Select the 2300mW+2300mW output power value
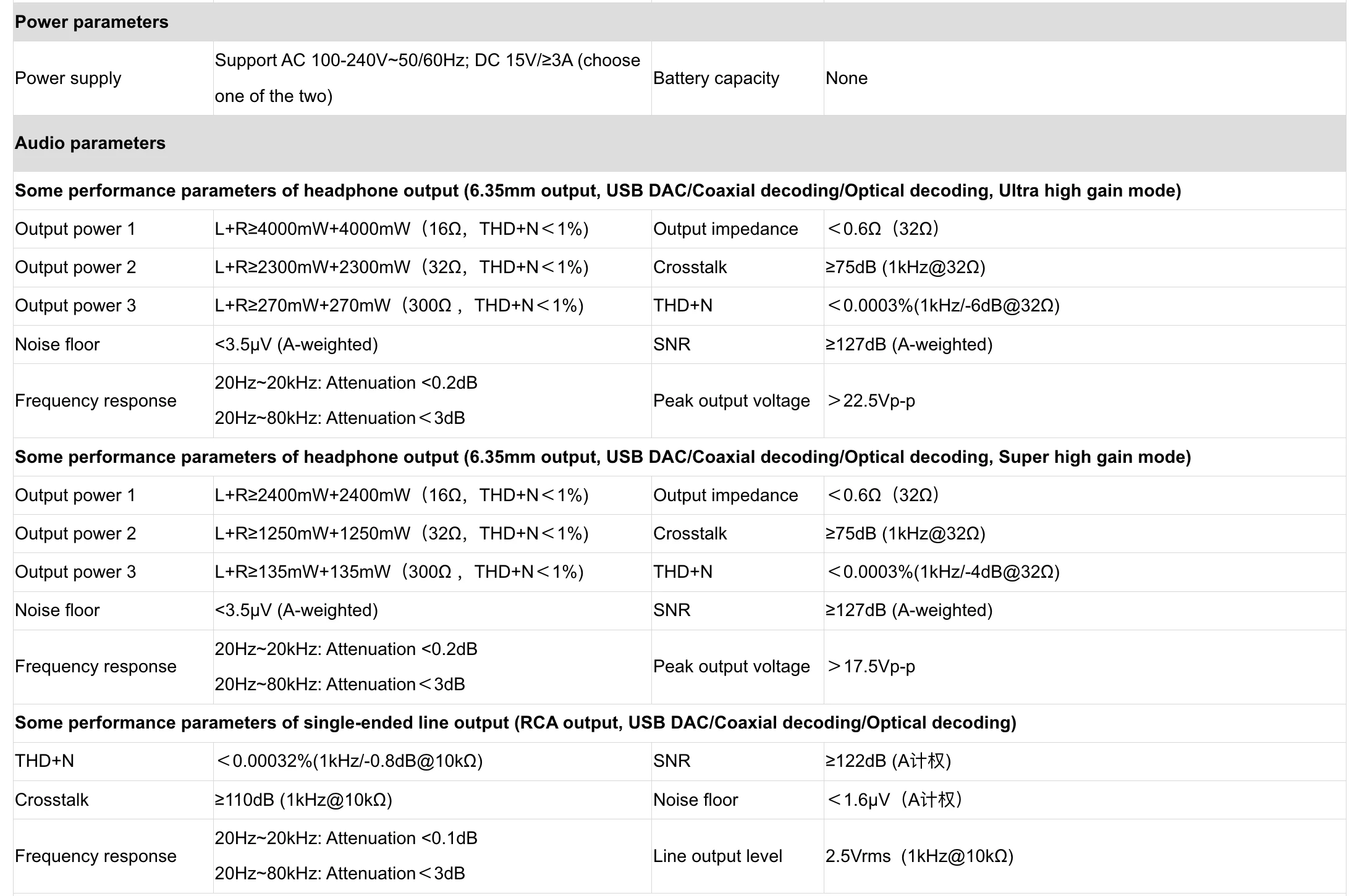The width and height of the screenshot is (1357, 896). 402,268
